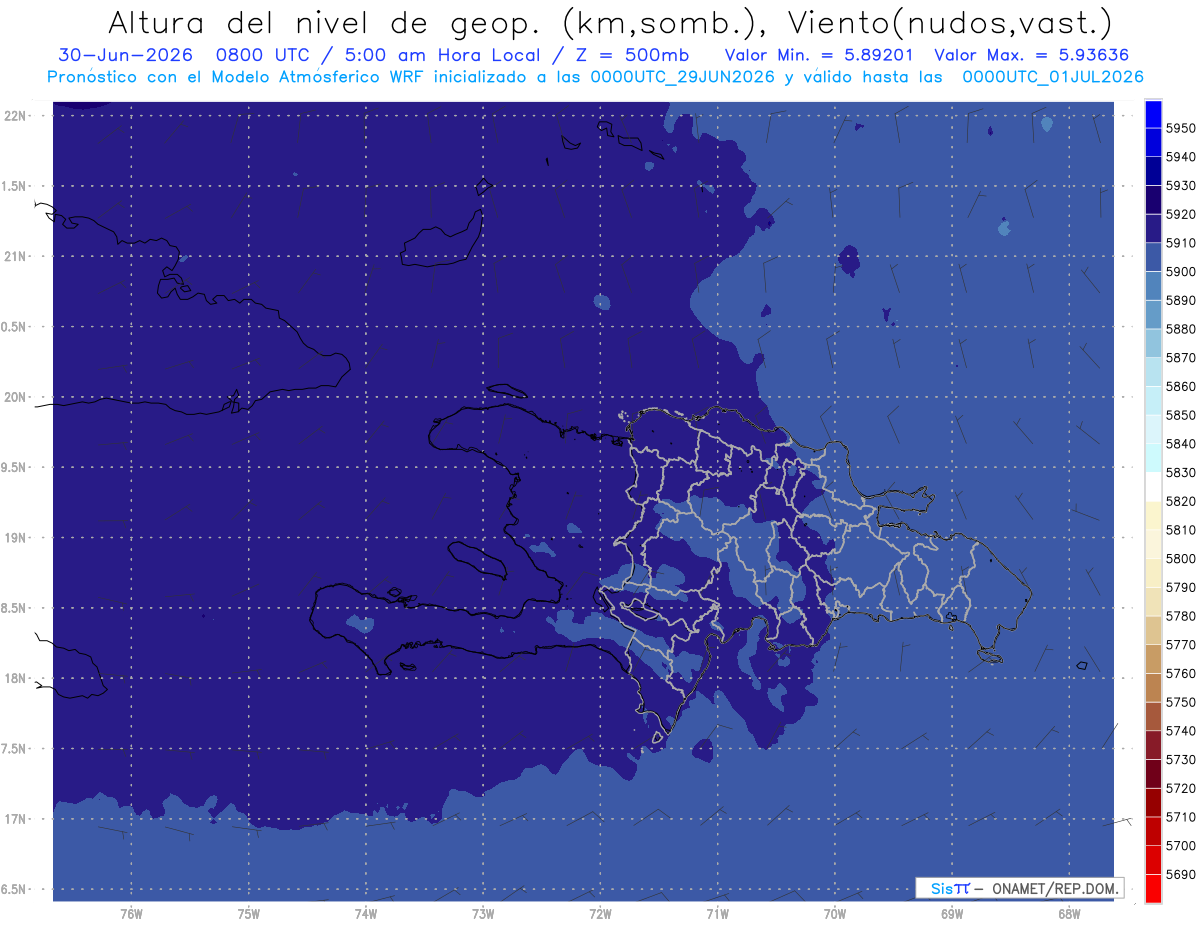Screen dimensions: 1200x927
Task: Click the main chart title text
Action: pos(609,22)
